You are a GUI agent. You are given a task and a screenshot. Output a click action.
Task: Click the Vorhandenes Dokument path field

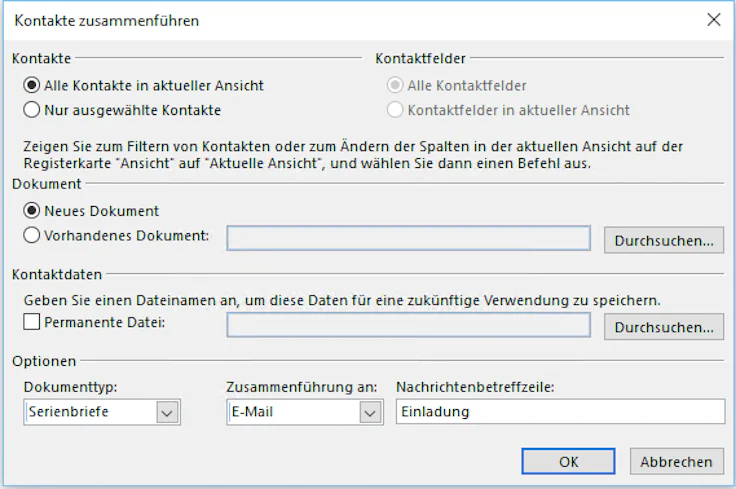[x=408, y=238]
